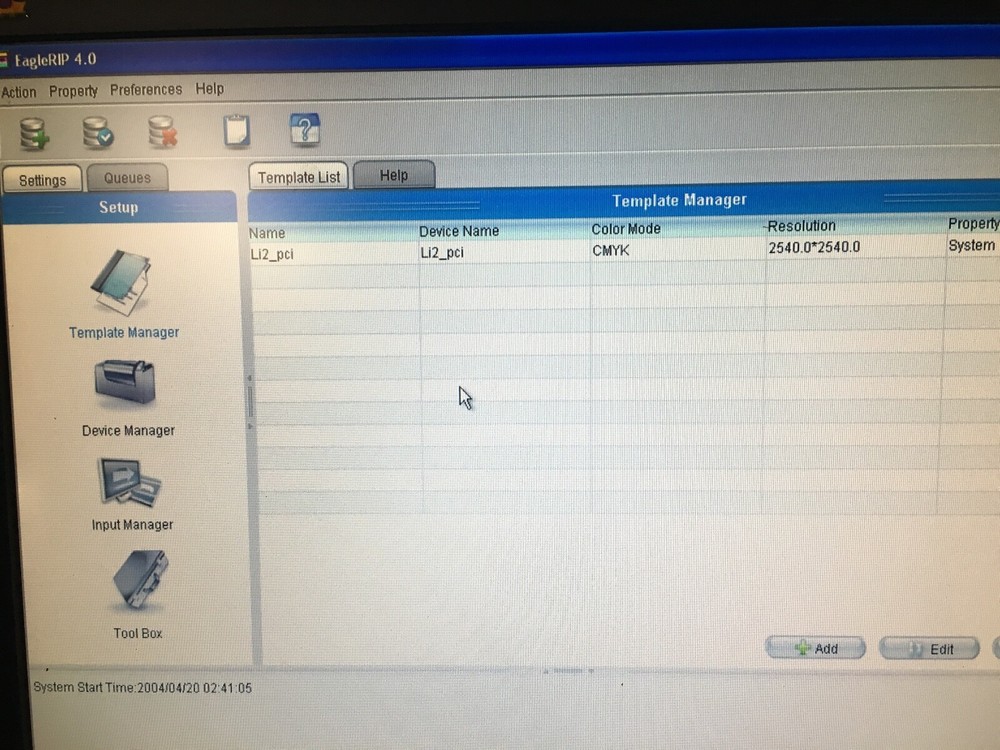This screenshot has width=1000, height=750.
Task: Select the Template List tab
Action: point(297,176)
